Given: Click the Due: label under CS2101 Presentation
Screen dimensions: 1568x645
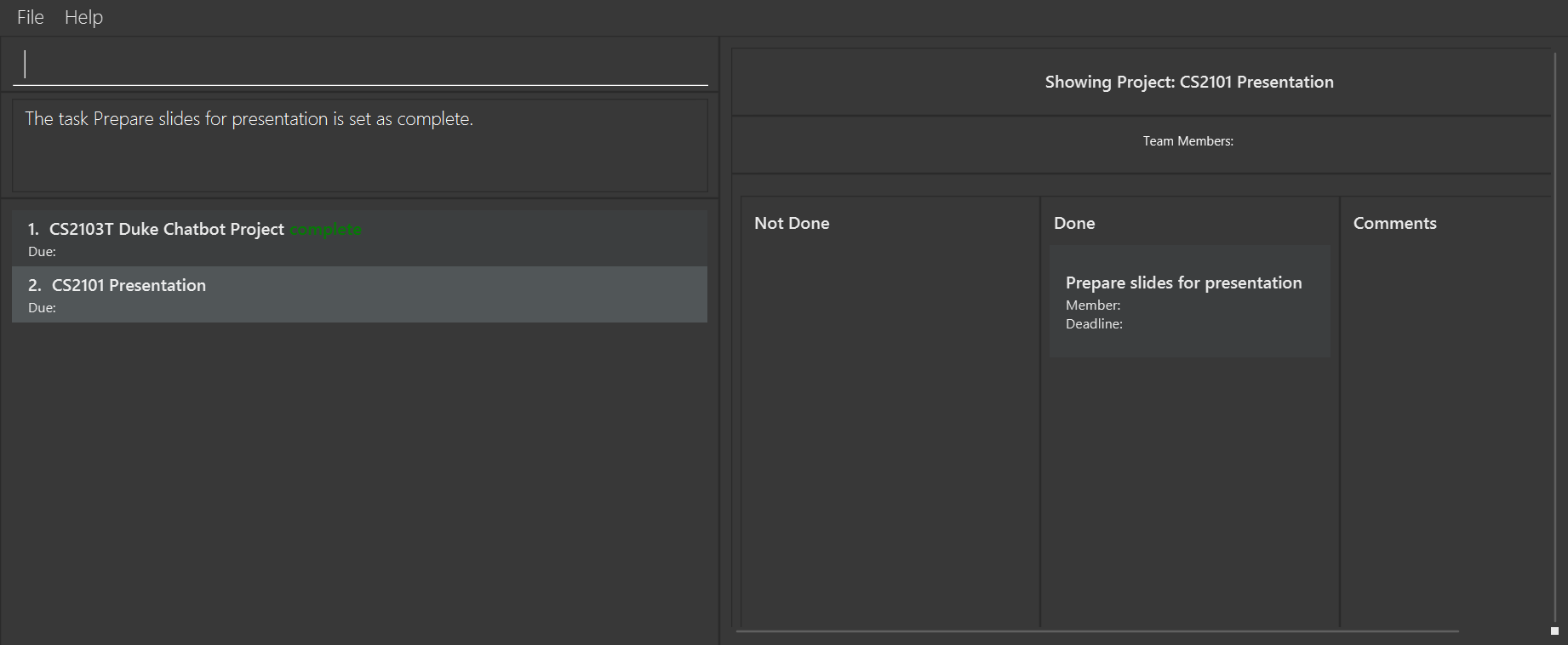Looking at the screenshot, I should 42,308.
